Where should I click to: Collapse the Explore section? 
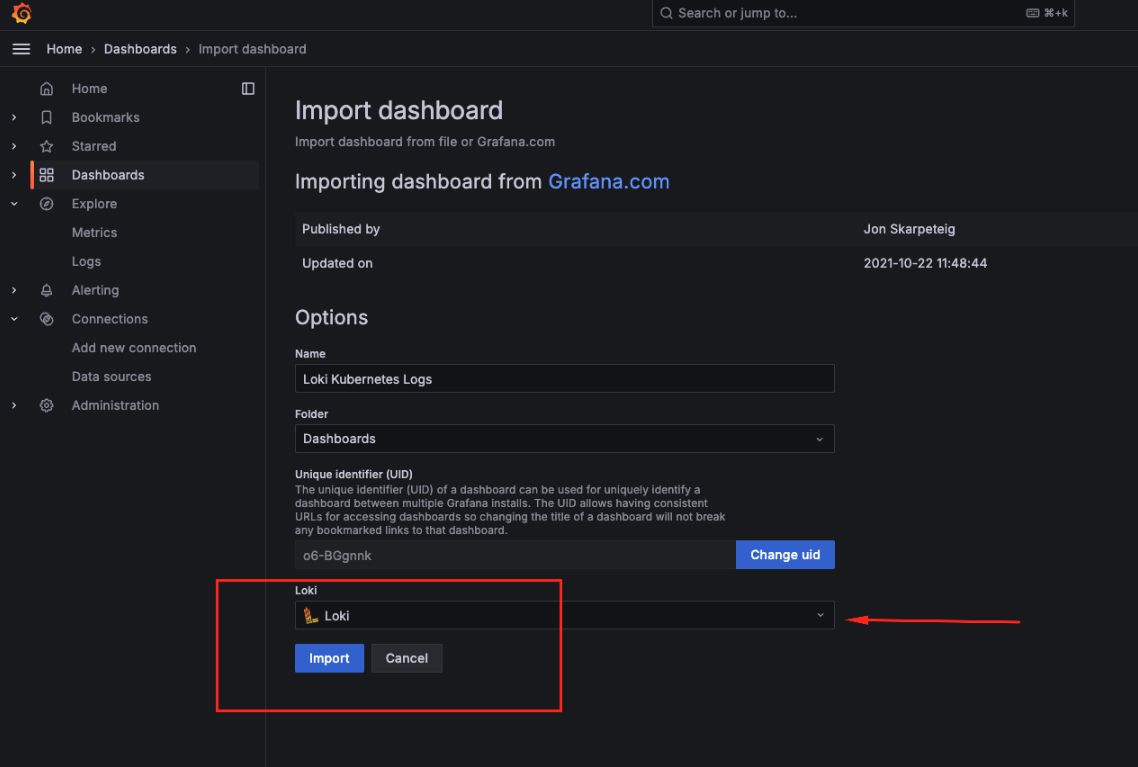(x=14, y=204)
